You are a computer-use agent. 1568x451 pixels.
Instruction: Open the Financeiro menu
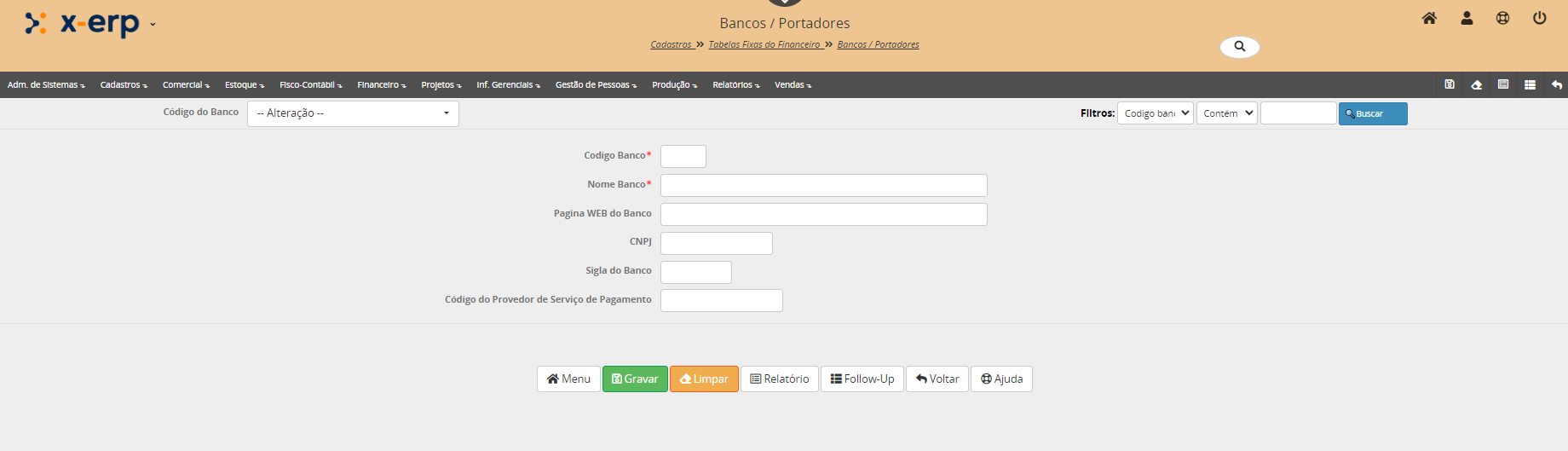click(x=381, y=85)
